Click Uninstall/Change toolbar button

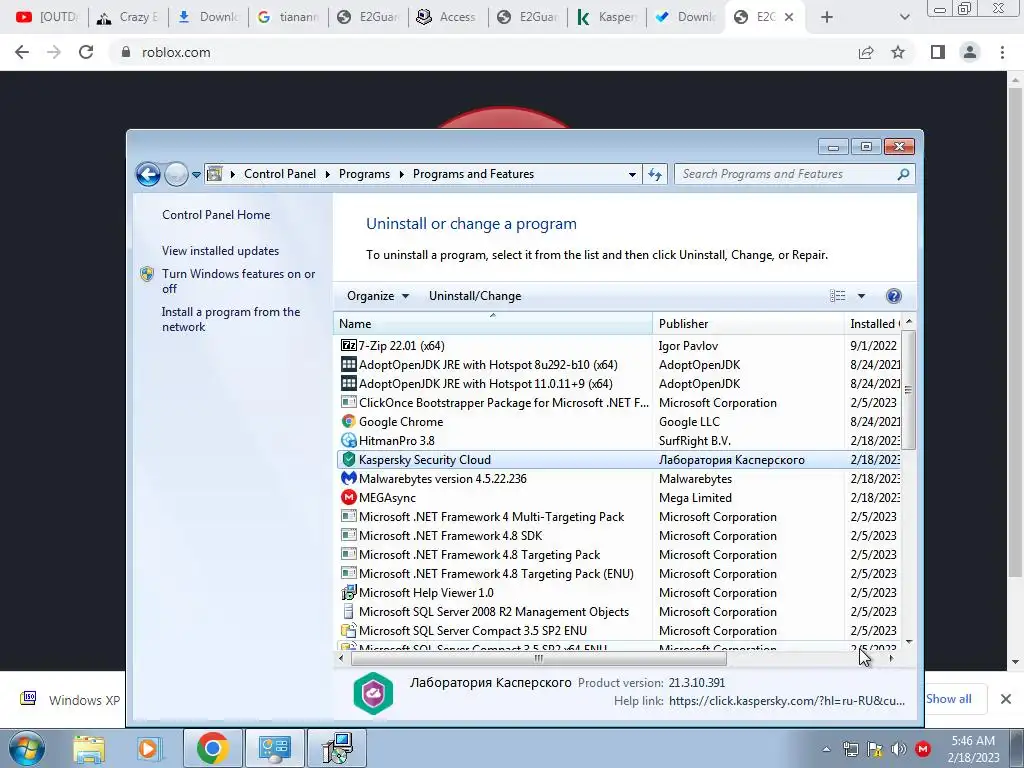point(475,296)
